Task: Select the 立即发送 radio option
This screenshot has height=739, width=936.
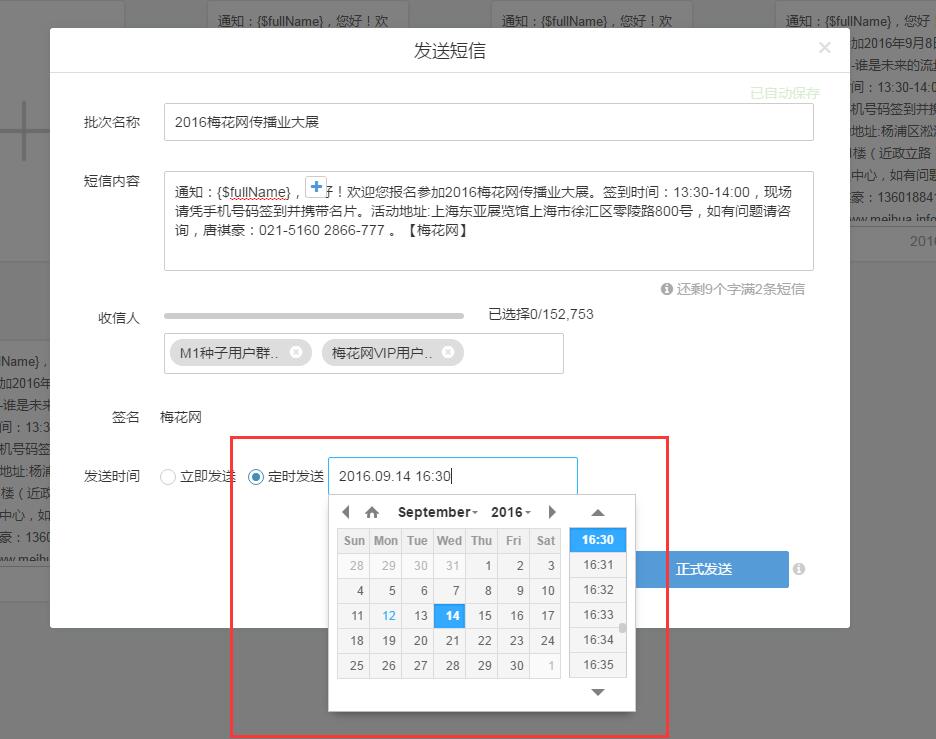Action: 168,477
